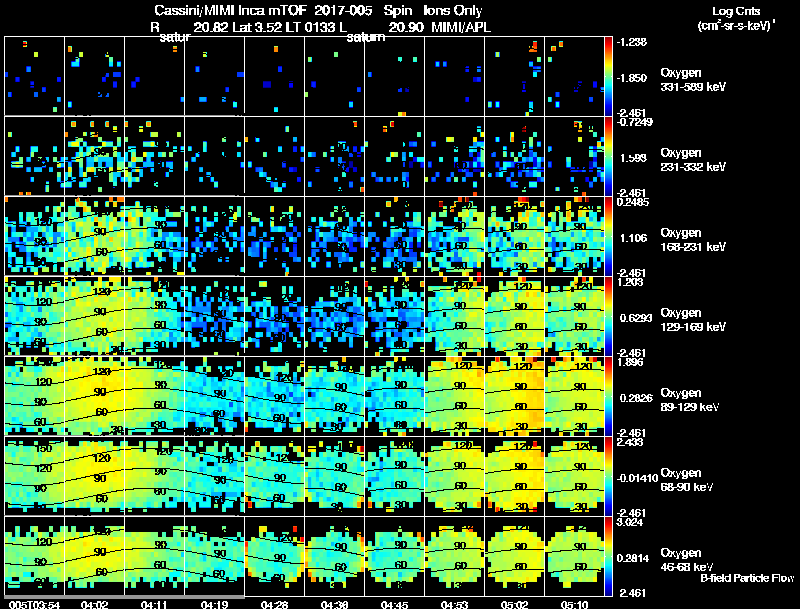Click the 89-129 keV row color bar
This screenshot has width=800, height=609.
[608, 396]
